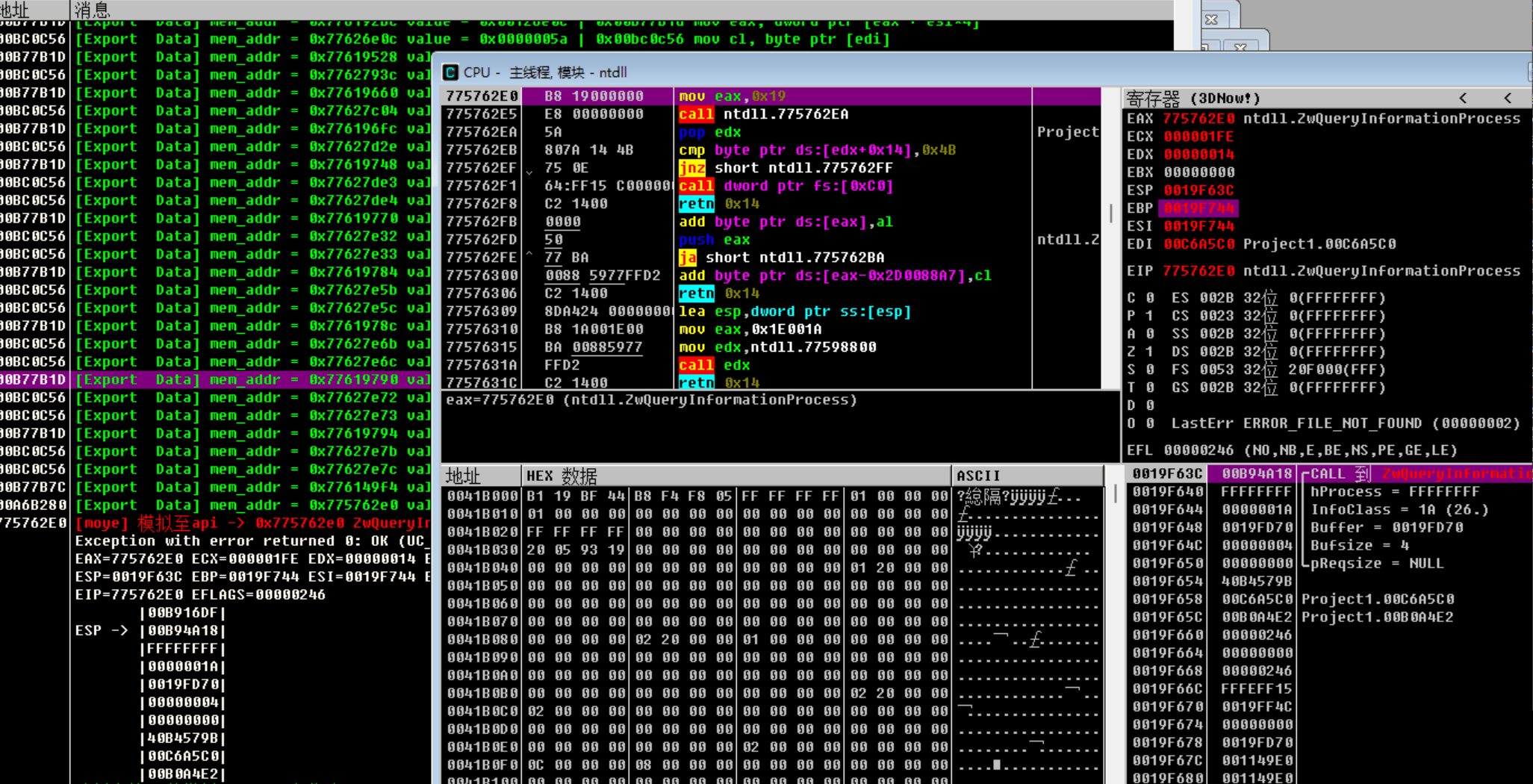The width and height of the screenshot is (1533, 784).
Task: Click the '地址' column header in log window
Action: (x=15, y=10)
